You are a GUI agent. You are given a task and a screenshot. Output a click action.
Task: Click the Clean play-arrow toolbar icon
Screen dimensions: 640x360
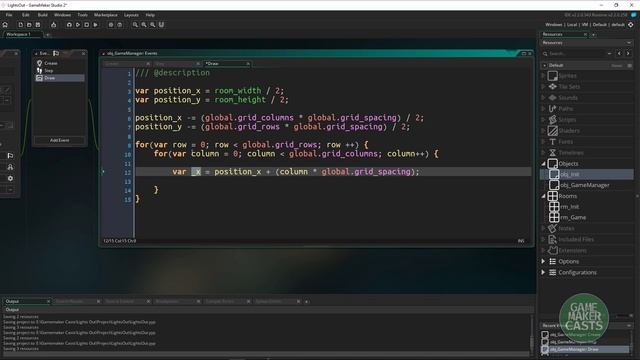(96, 25)
